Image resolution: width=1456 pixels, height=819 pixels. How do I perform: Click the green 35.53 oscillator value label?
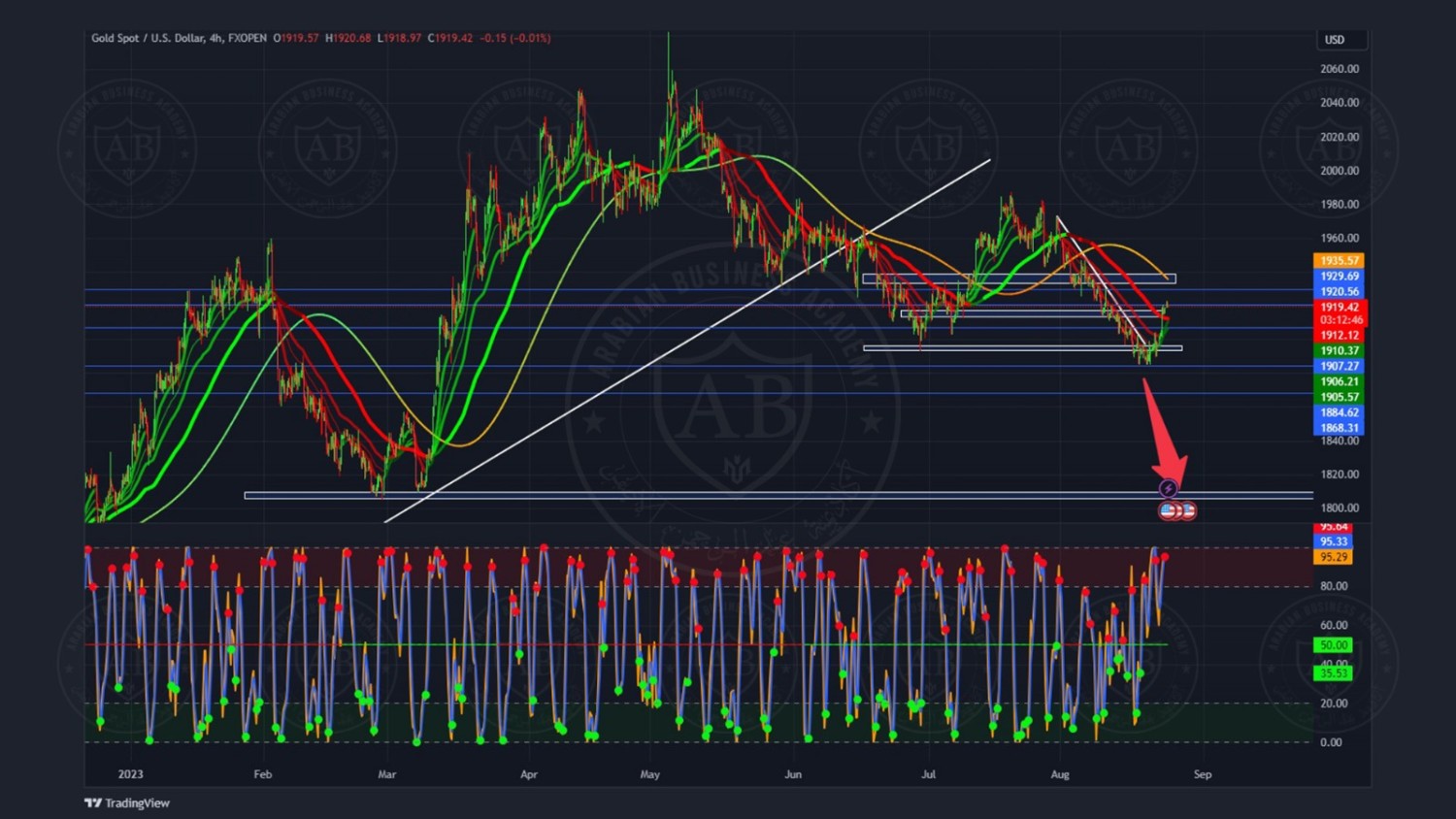point(1333,672)
